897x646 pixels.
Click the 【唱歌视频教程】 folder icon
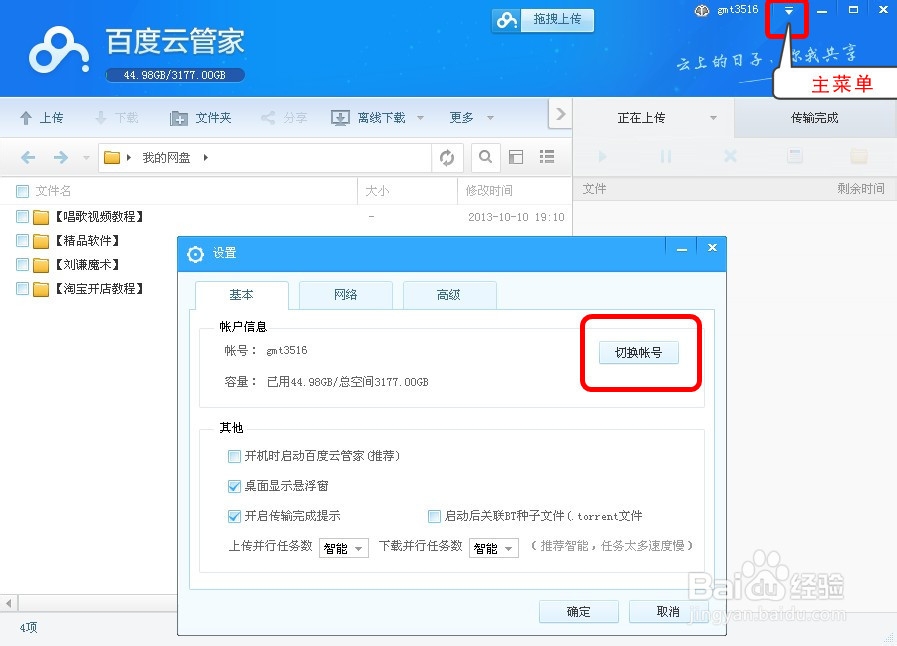pos(41,217)
